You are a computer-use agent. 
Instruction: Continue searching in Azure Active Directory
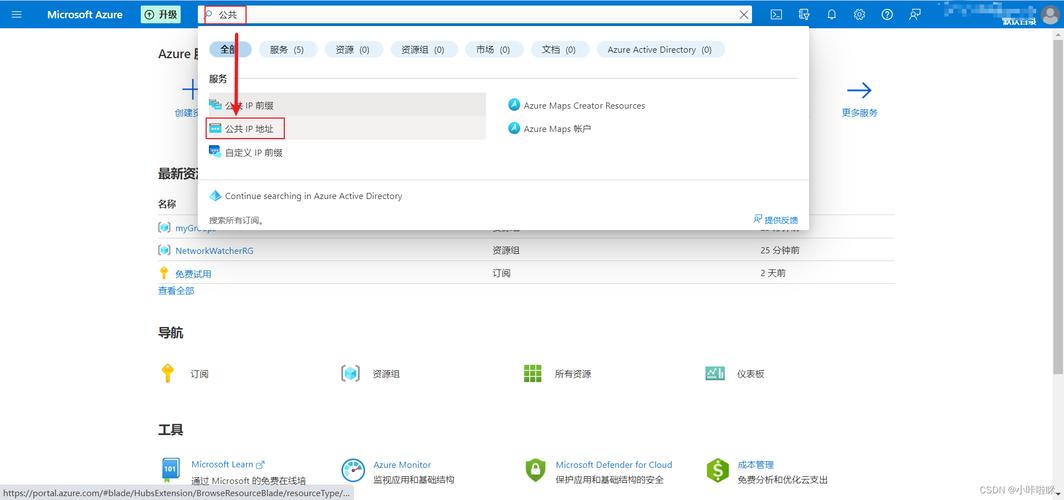tap(314, 196)
